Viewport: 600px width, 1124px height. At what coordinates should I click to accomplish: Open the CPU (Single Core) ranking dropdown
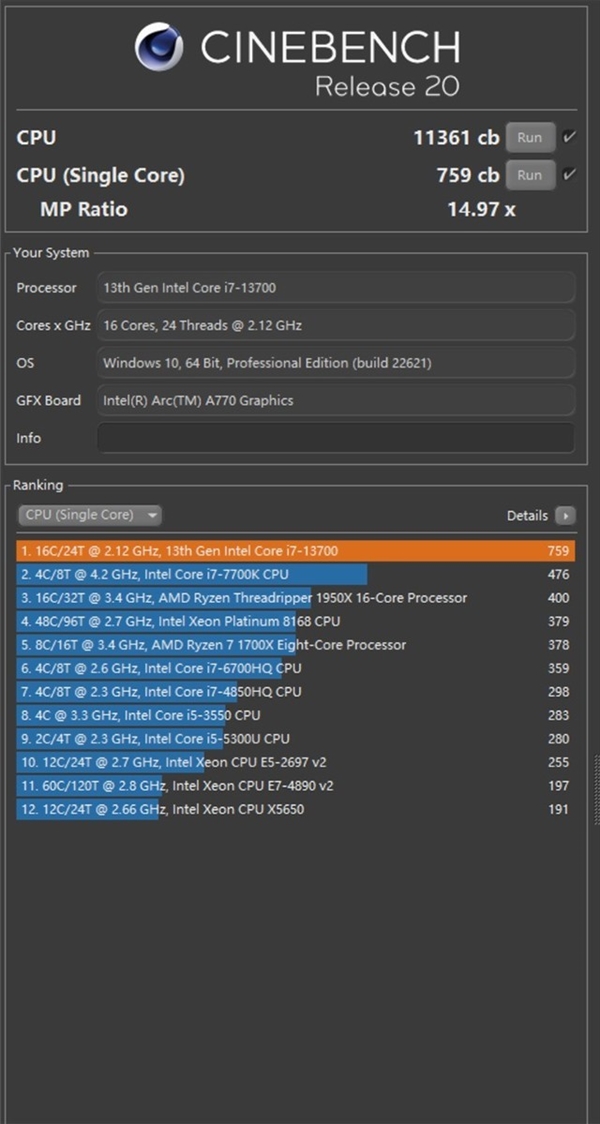90,515
